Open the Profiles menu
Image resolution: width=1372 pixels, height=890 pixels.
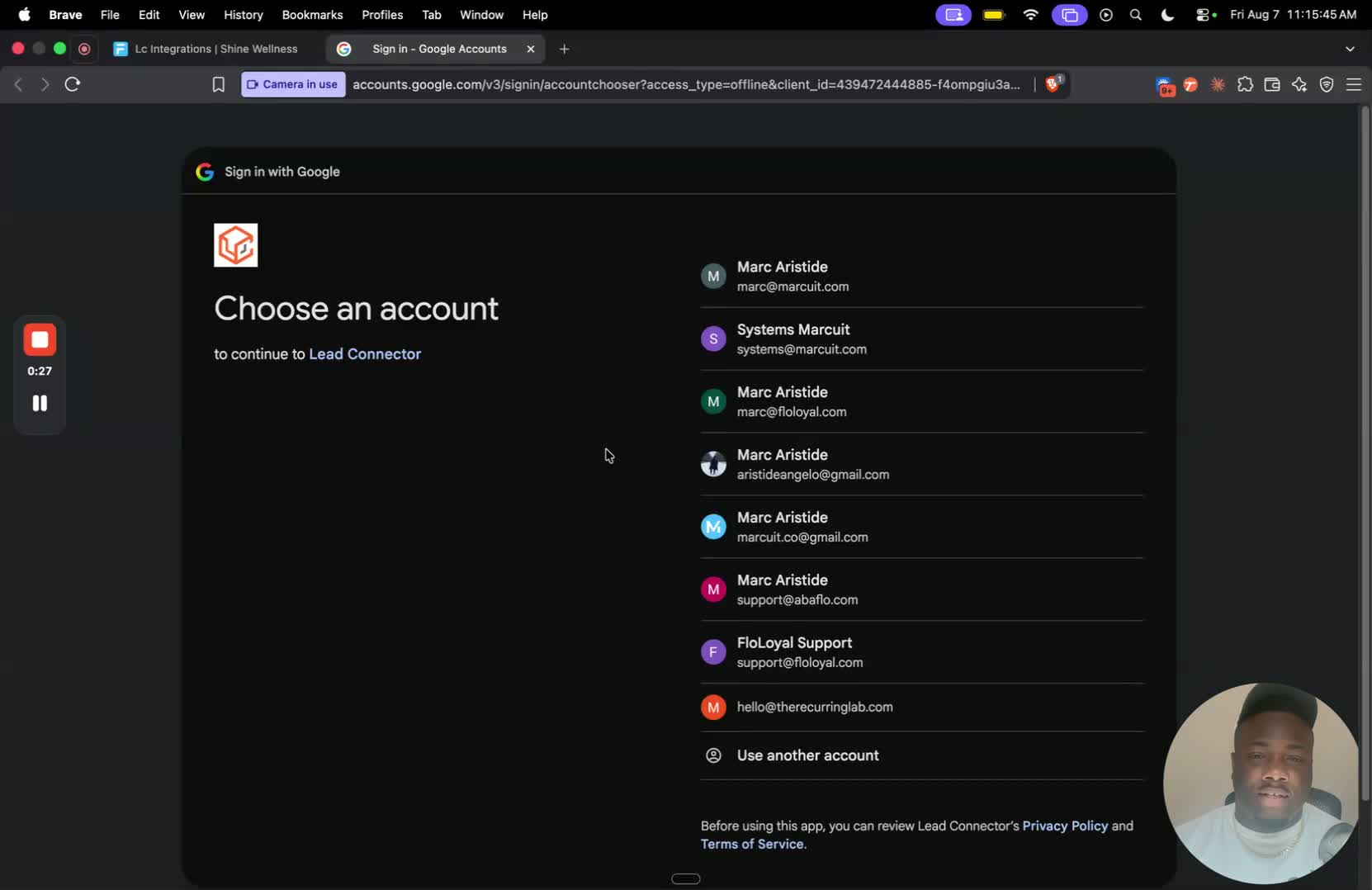[x=382, y=15]
